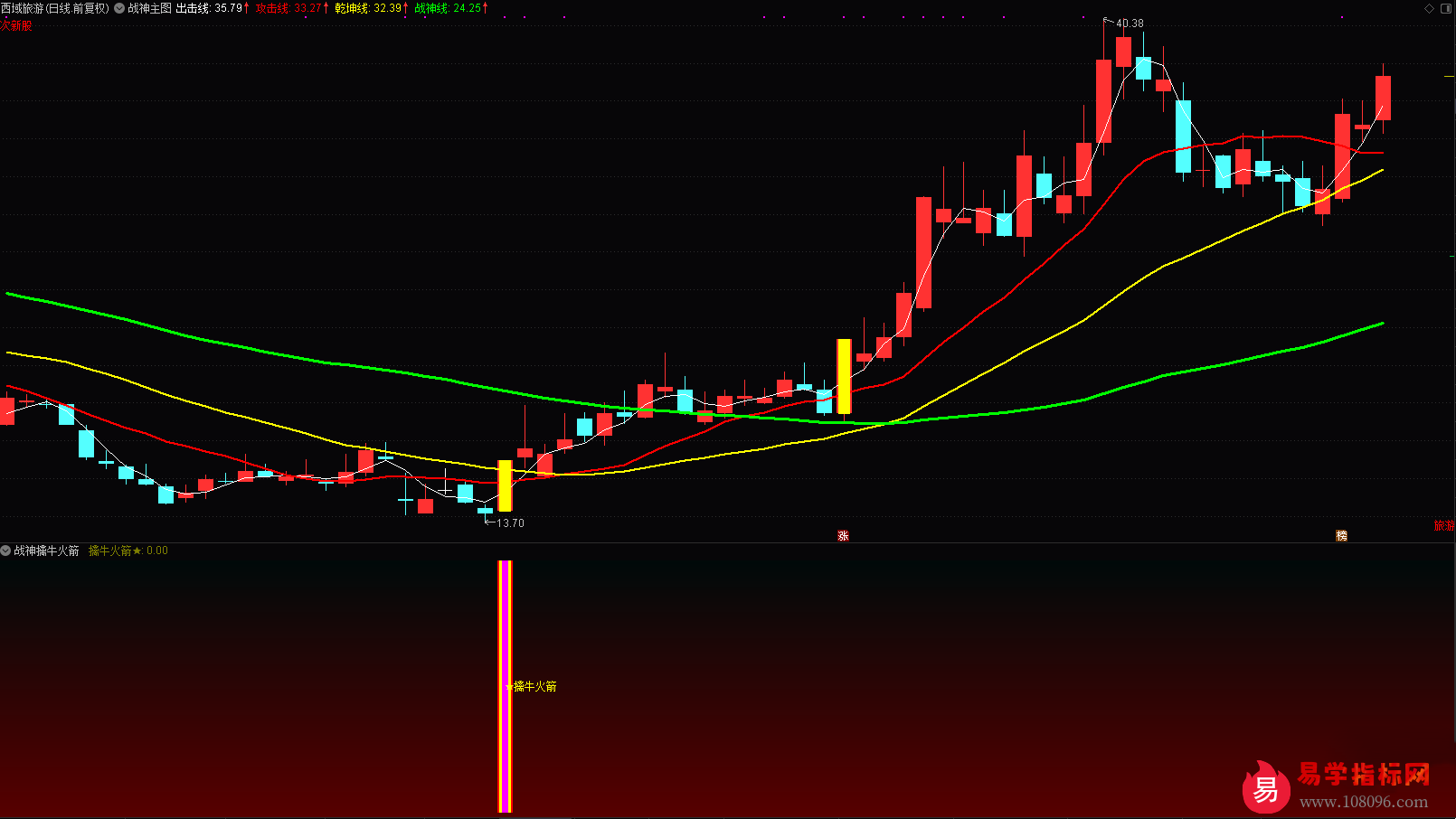Click the stock title 西域旅游(日线.前复权)
This screenshot has height=819, width=1456.
[55, 8]
